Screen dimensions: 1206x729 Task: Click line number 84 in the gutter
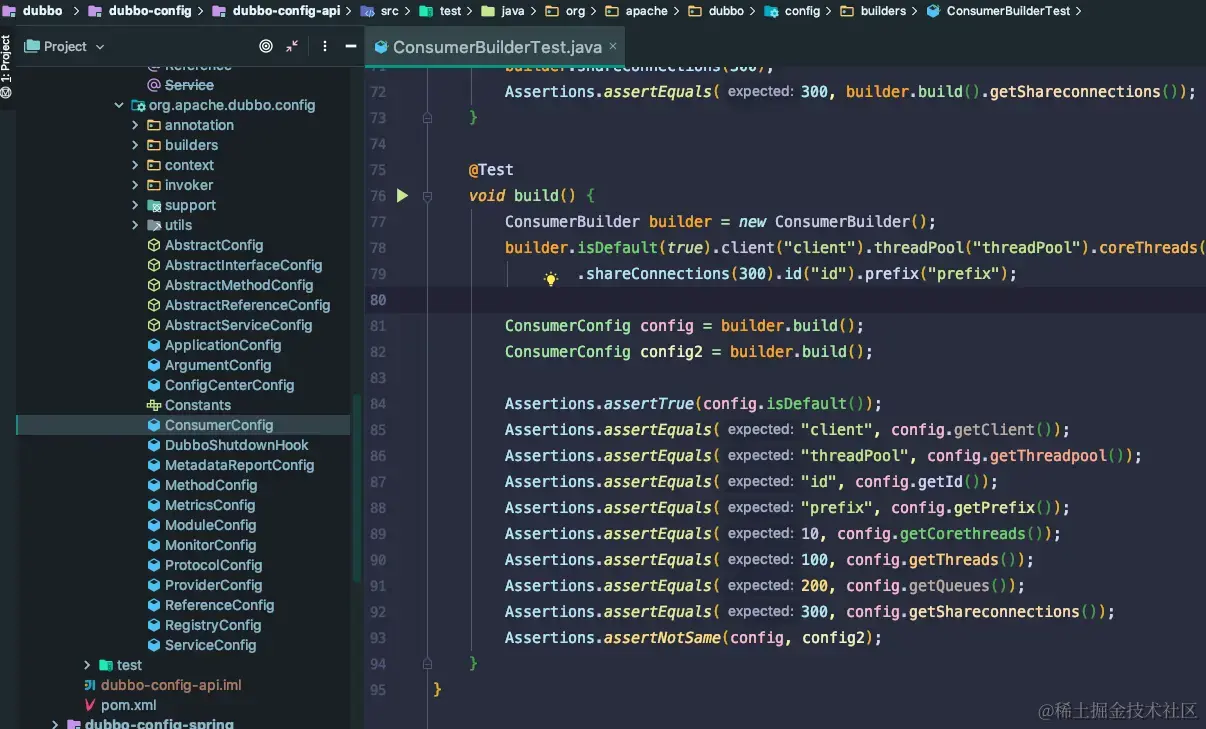[x=378, y=404]
